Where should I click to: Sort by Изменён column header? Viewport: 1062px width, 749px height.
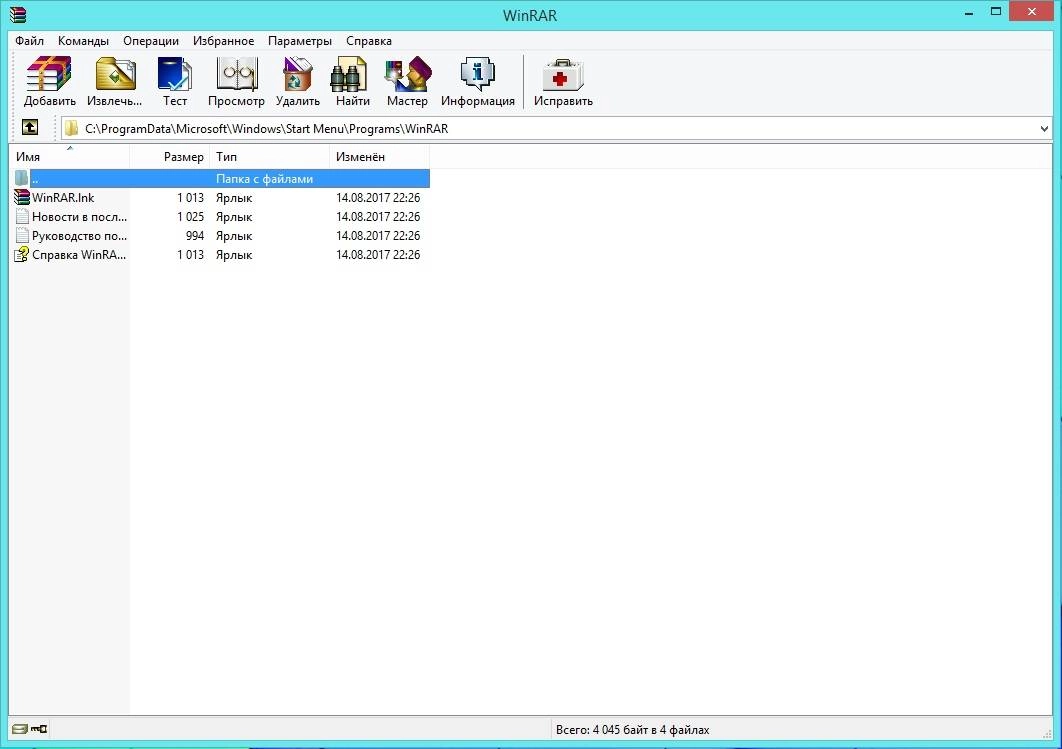point(379,156)
